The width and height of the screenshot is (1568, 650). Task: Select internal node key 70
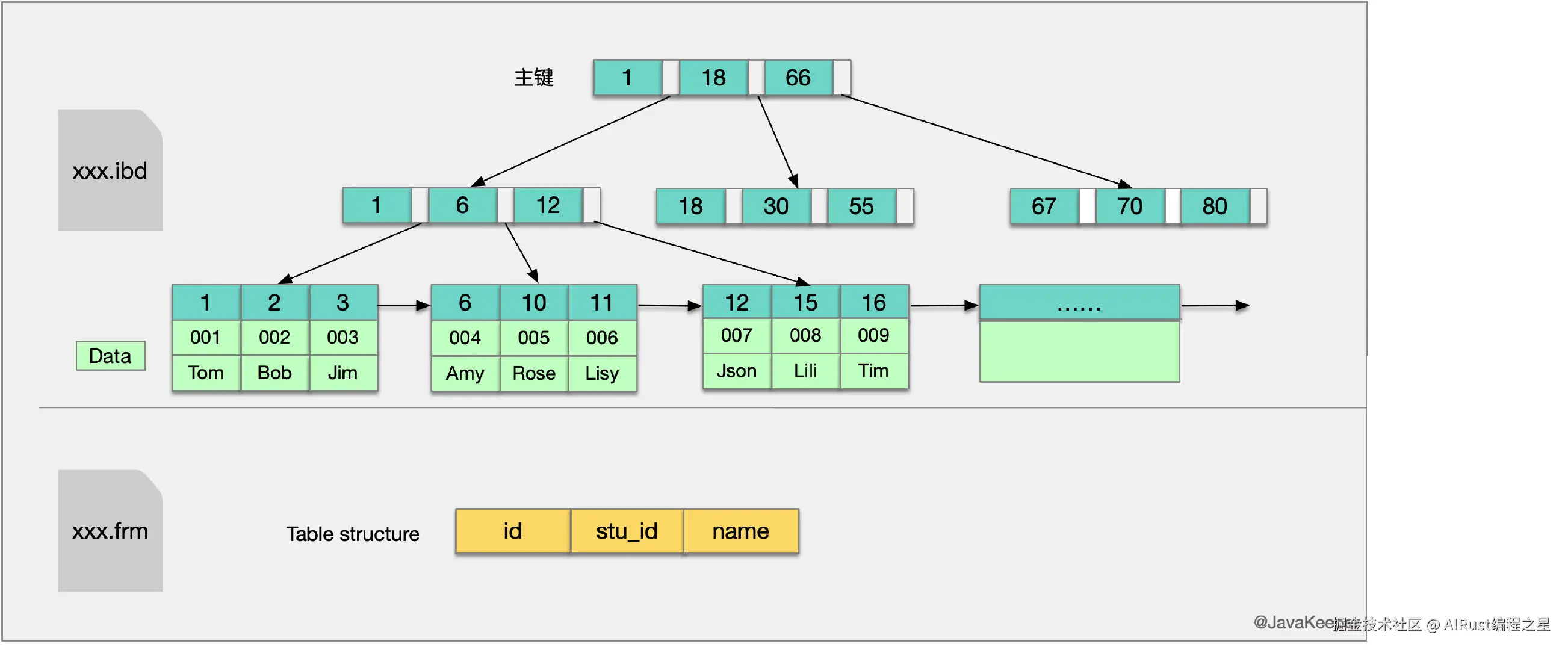(x=1130, y=206)
